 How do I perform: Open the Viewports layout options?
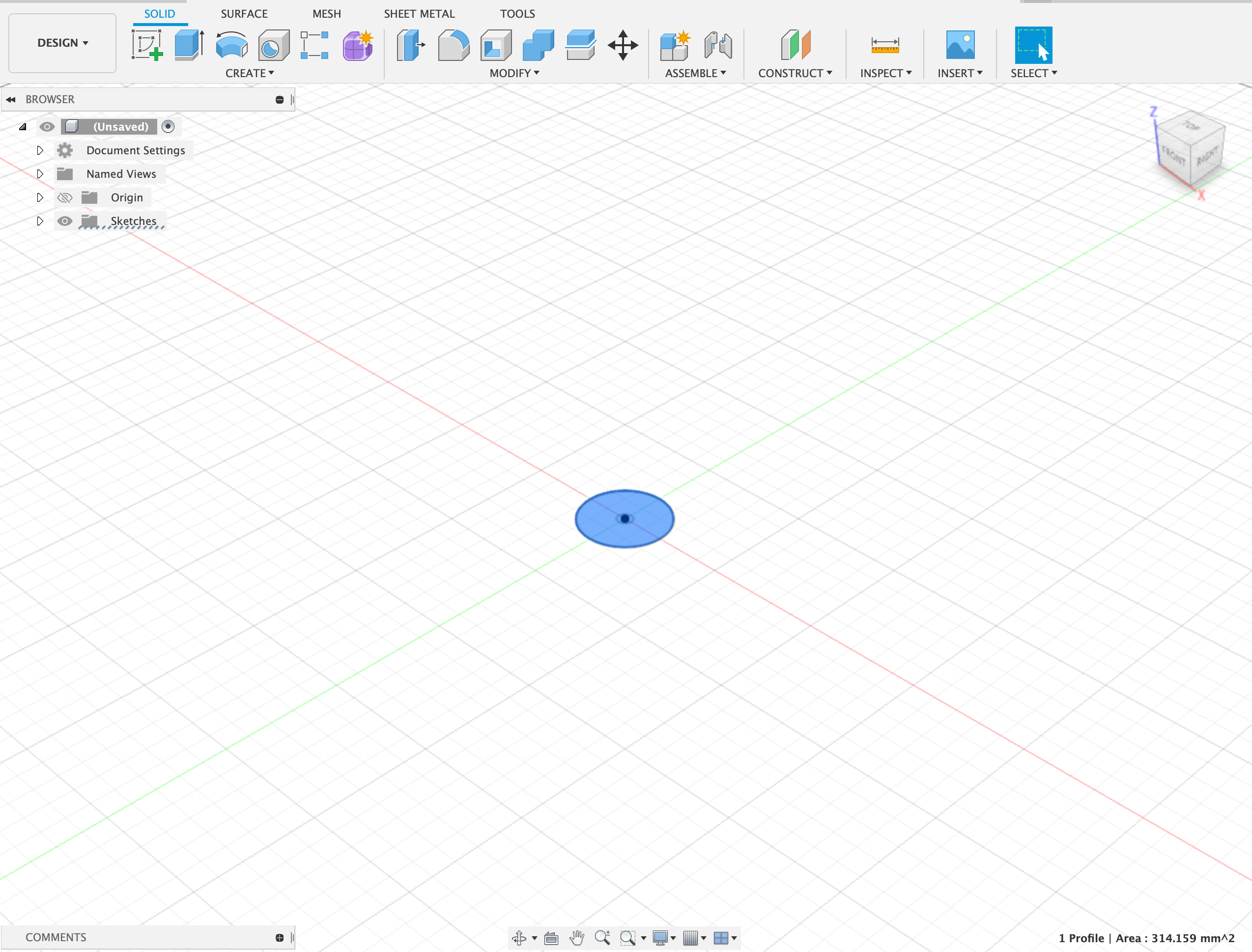click(721, 938)
